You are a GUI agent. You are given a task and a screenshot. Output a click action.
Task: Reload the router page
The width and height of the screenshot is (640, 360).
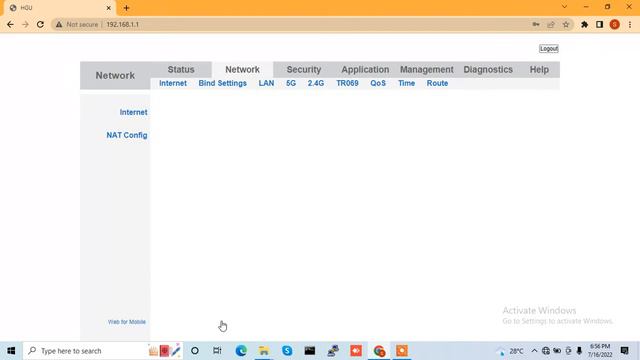click(40, 24)
